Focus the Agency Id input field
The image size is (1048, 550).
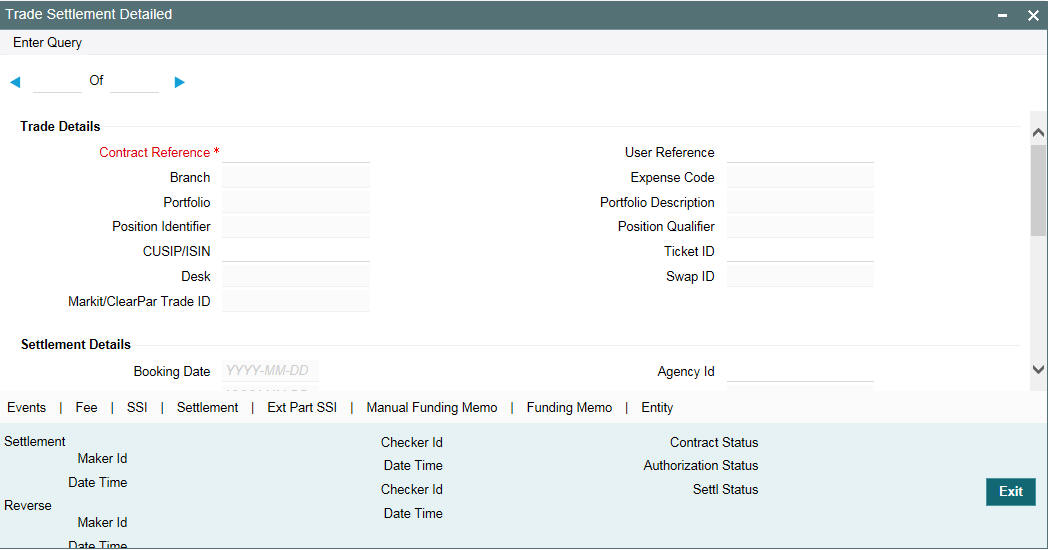click(800, 371)
